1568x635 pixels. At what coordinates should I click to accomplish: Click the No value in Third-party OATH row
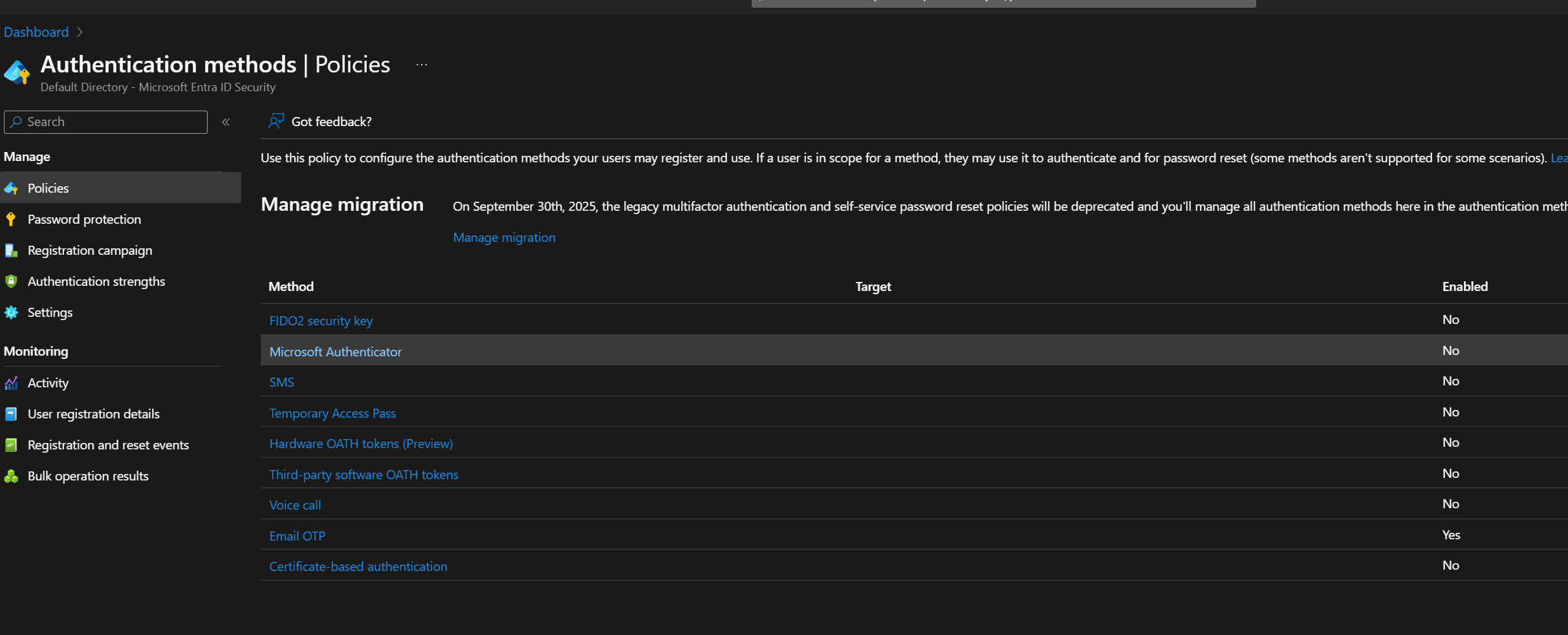click(x=1450, y=473)
